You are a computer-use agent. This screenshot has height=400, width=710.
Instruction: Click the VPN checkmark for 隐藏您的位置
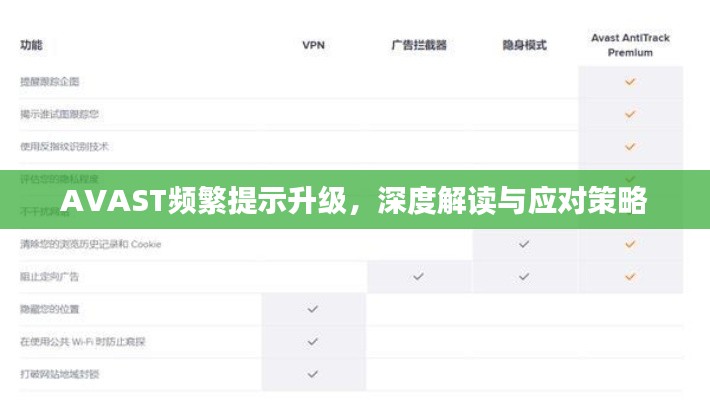pyautogui.click(x=312, y=309)
